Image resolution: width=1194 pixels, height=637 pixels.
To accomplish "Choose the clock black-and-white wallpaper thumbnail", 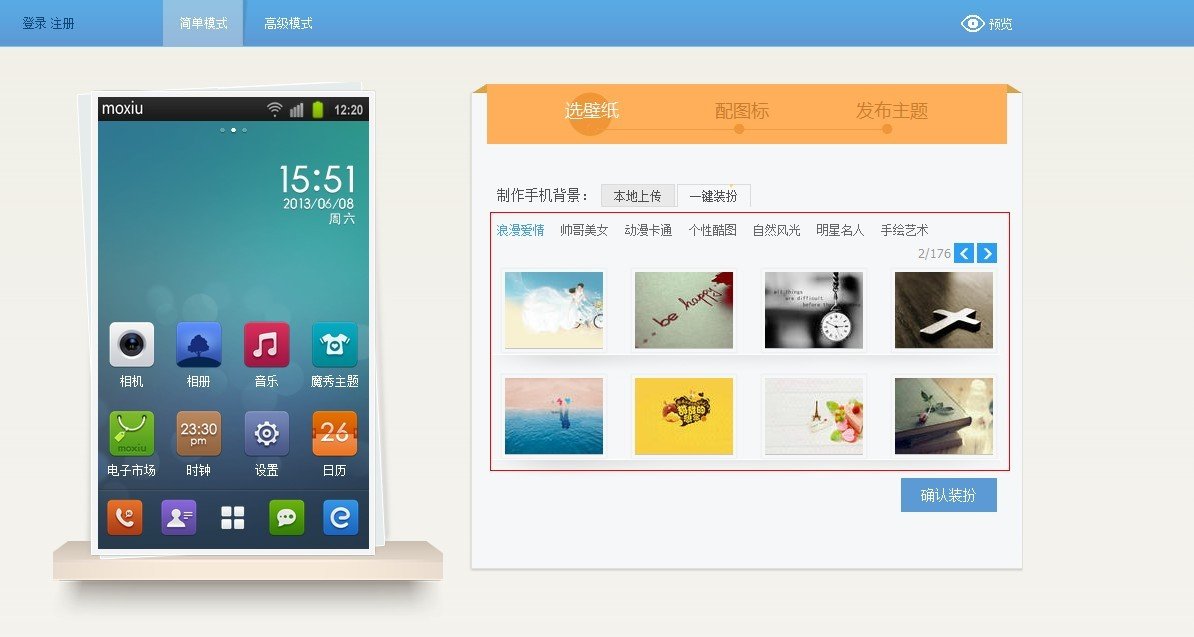I will pyautogui.click(x=814, y=310).
